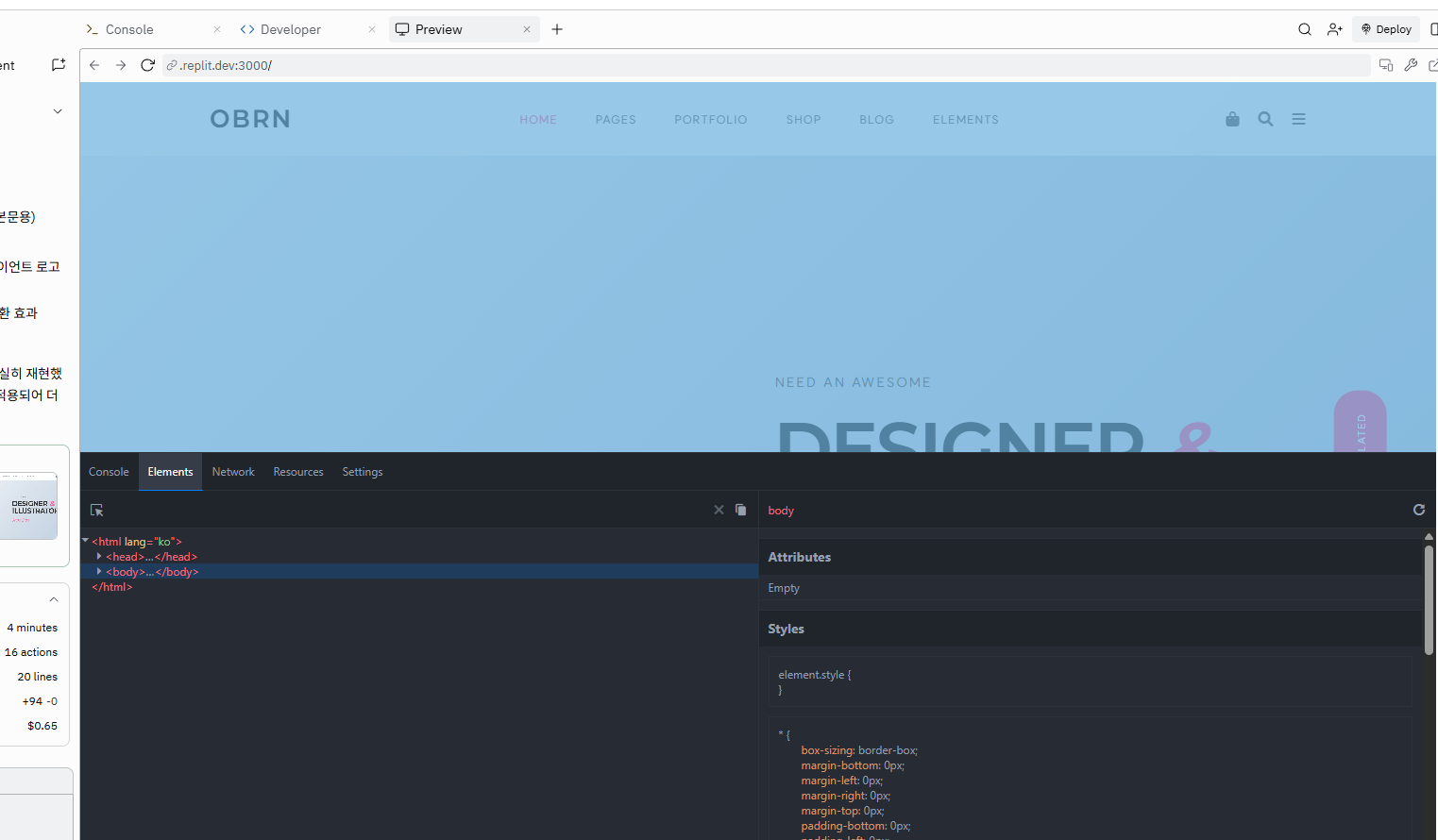Expand the body element node
The width and height of the screenshot is (1438, 840).
[x=99, y=572]
